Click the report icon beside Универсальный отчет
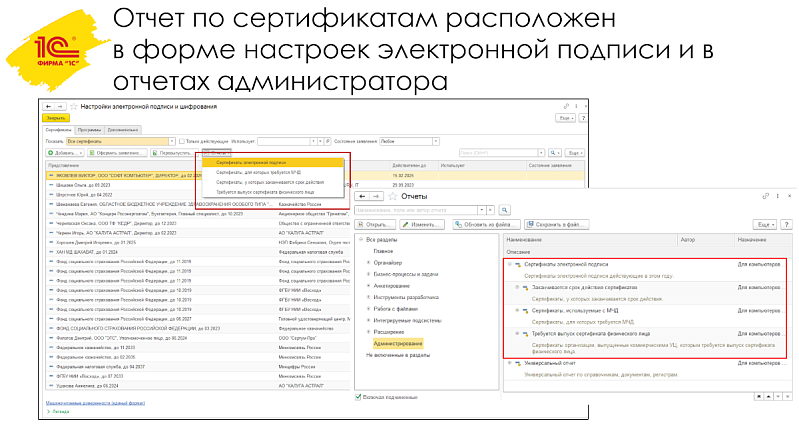Image resolution: width=799 pixels, height=425 pixels. pyautogui.click(x=518, y=363)
